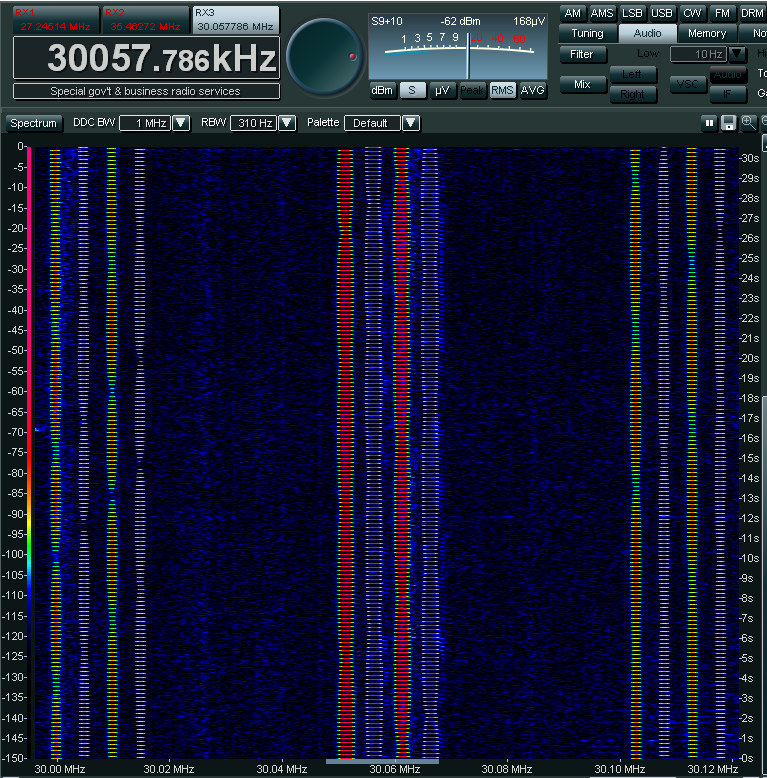Click the band label 'Special gov't & business radio services'
The height and width of the screenshot is (778, 767).
click(146, 91)
